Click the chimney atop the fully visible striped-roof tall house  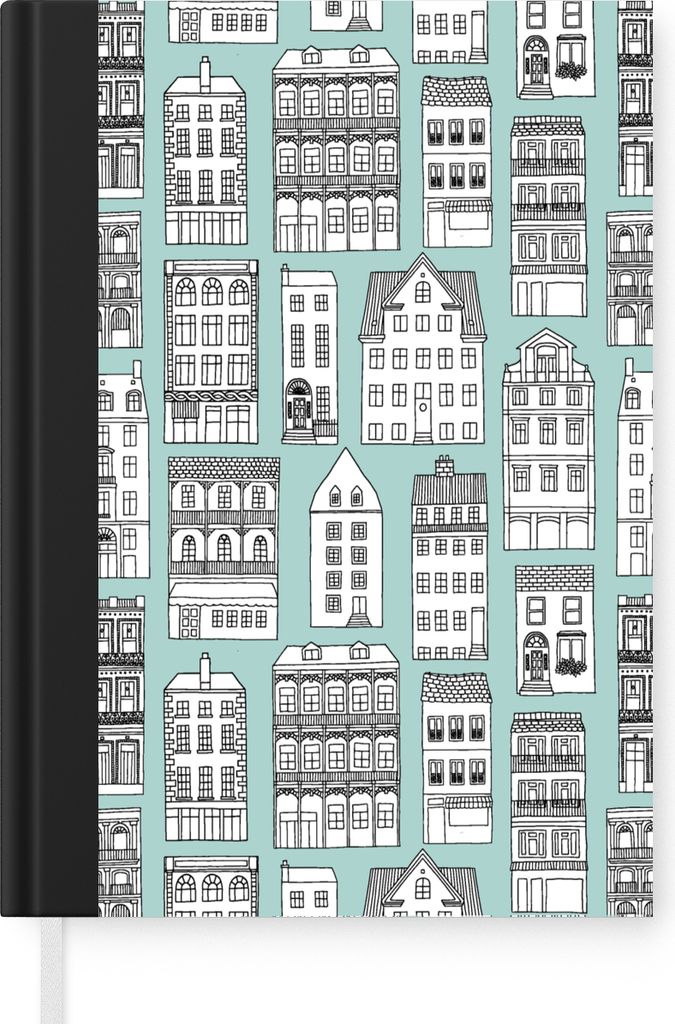click(x=445, y=465)
